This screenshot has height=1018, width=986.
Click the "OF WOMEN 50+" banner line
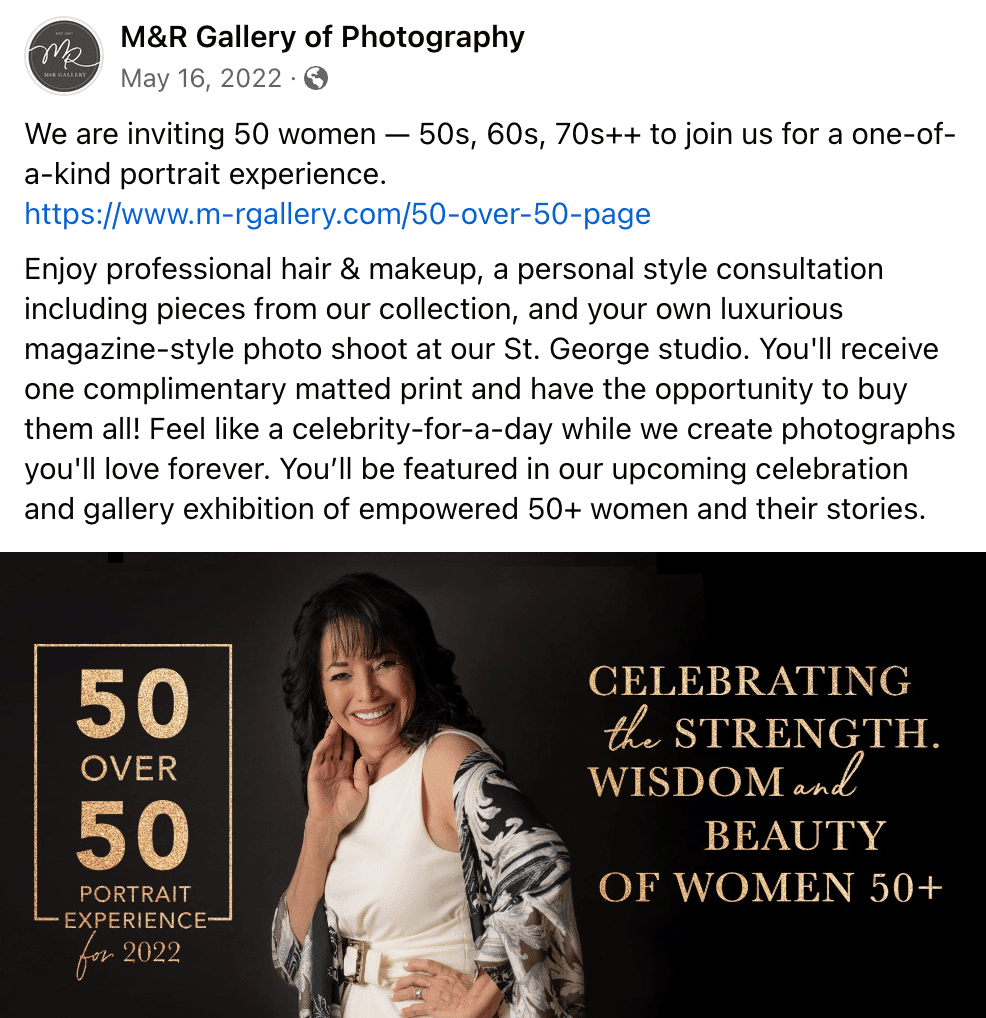pos(770,887)
